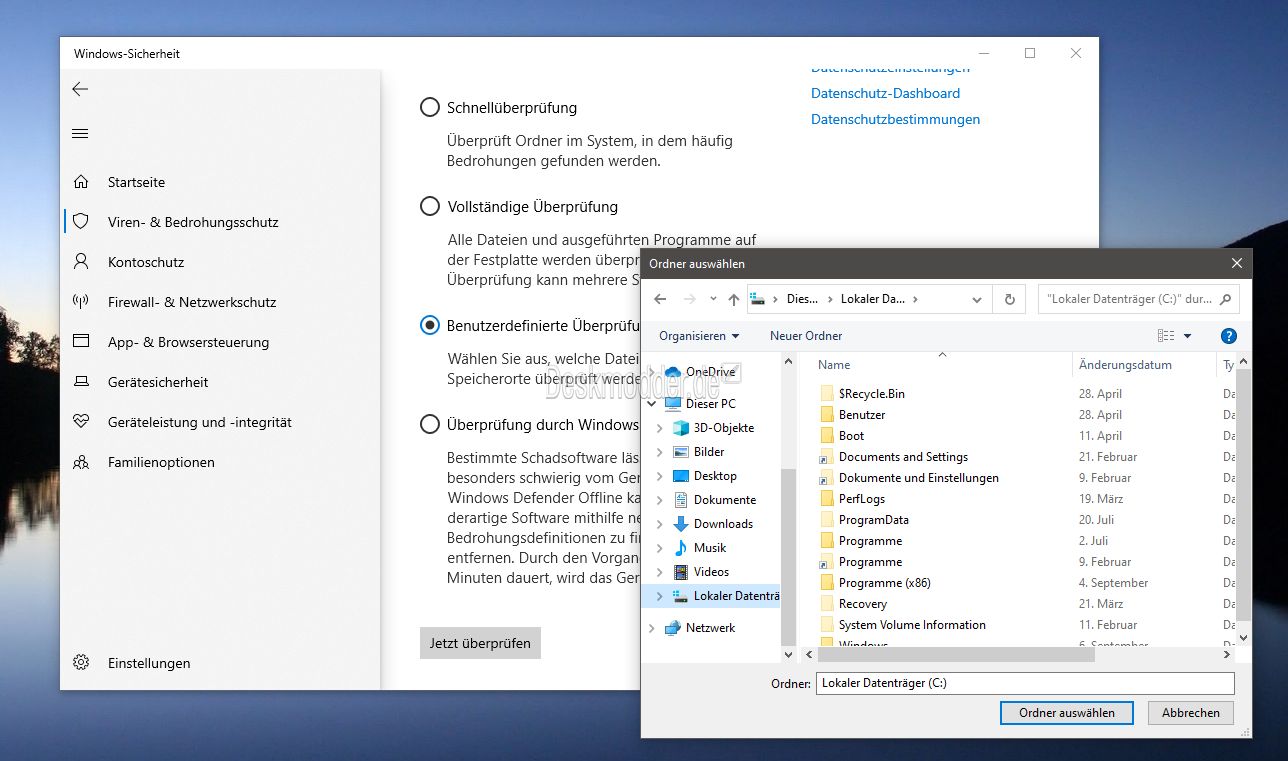The width and height of the screenshot is (1288, 761).
Task: Open the address bar history dropdown
Action: 977,299
